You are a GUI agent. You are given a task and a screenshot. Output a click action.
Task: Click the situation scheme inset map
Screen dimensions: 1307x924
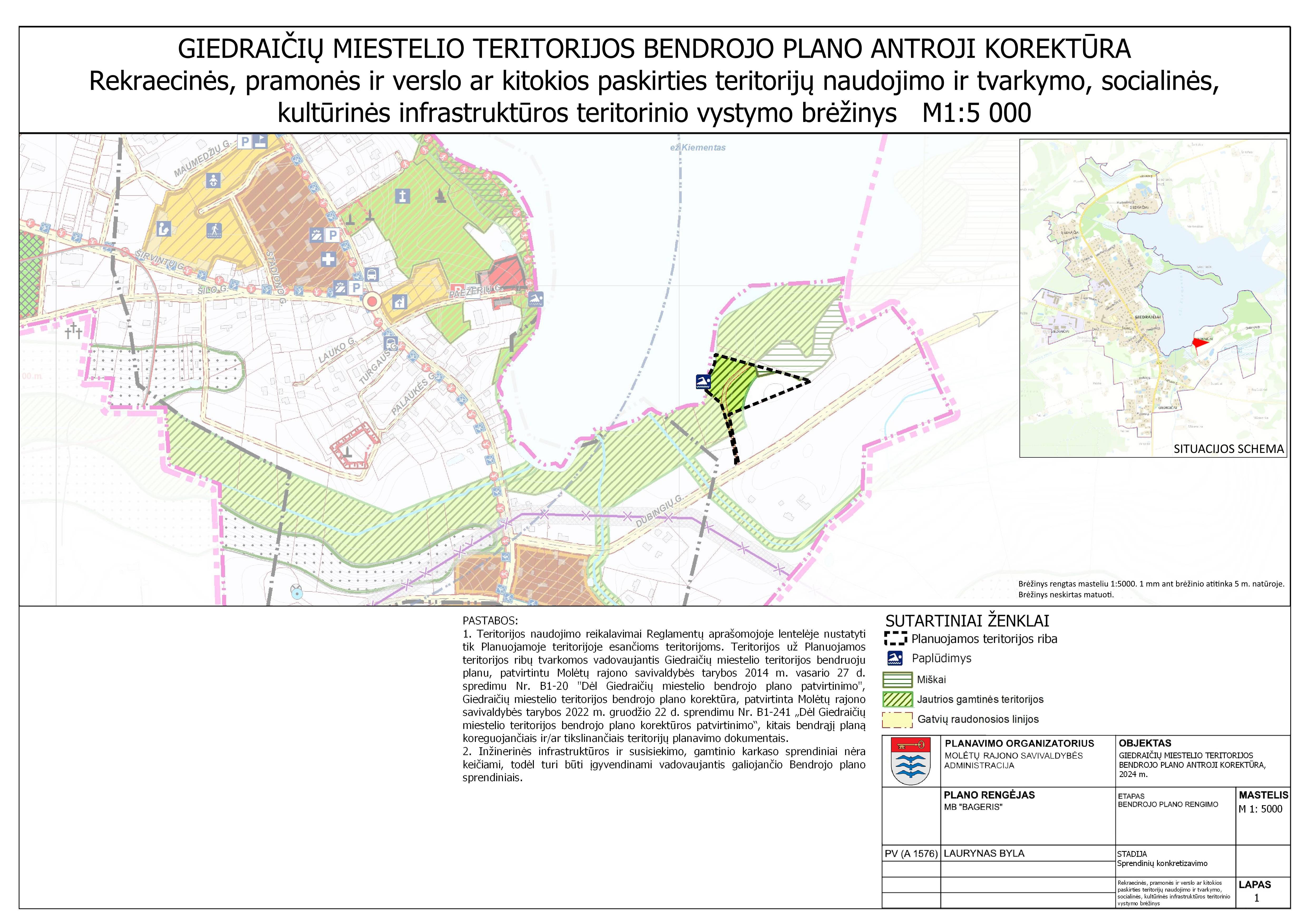pyautogui.click(x=1153, y=298)
